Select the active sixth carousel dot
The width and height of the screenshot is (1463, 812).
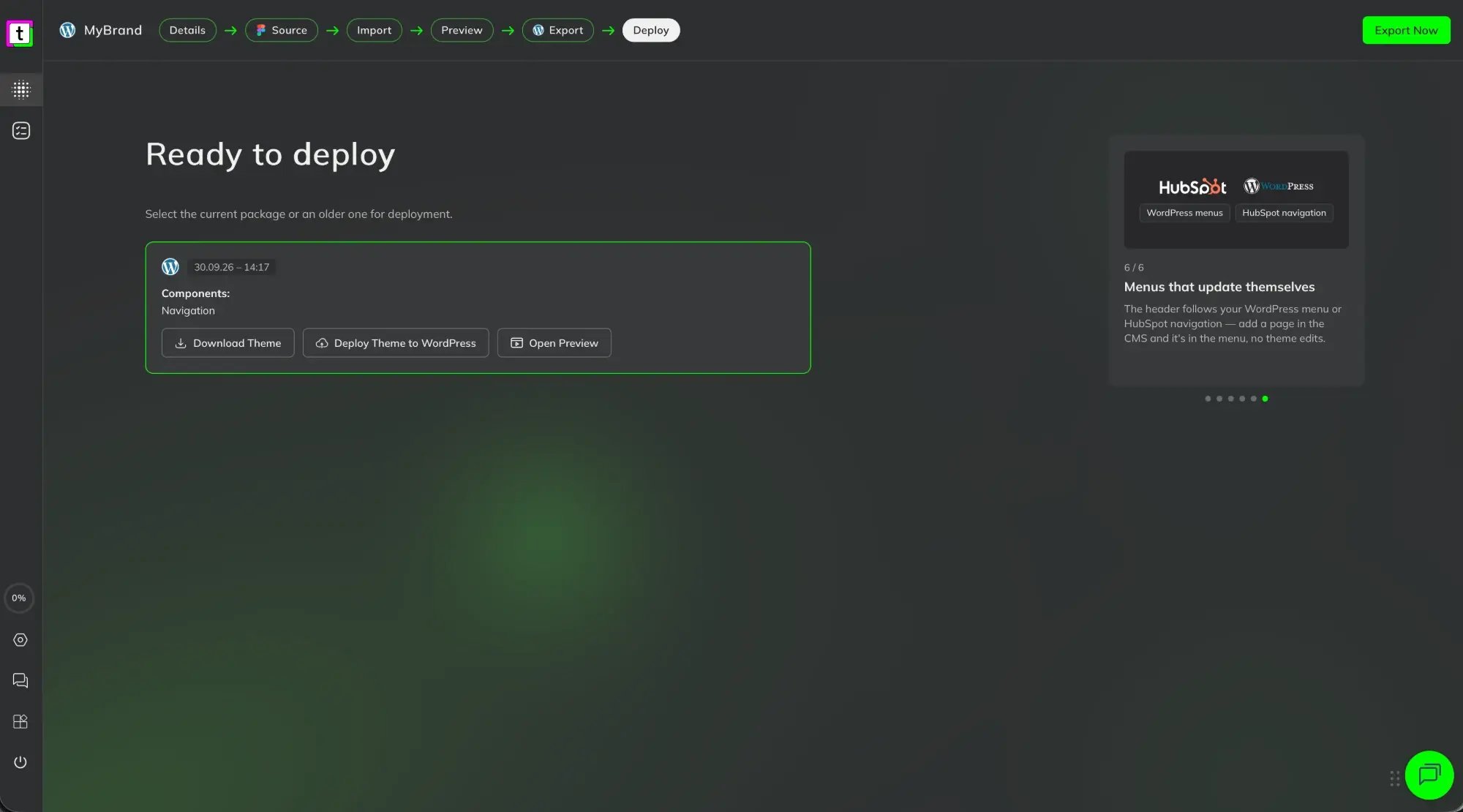pyautogui.click(x=1265, y=399)
